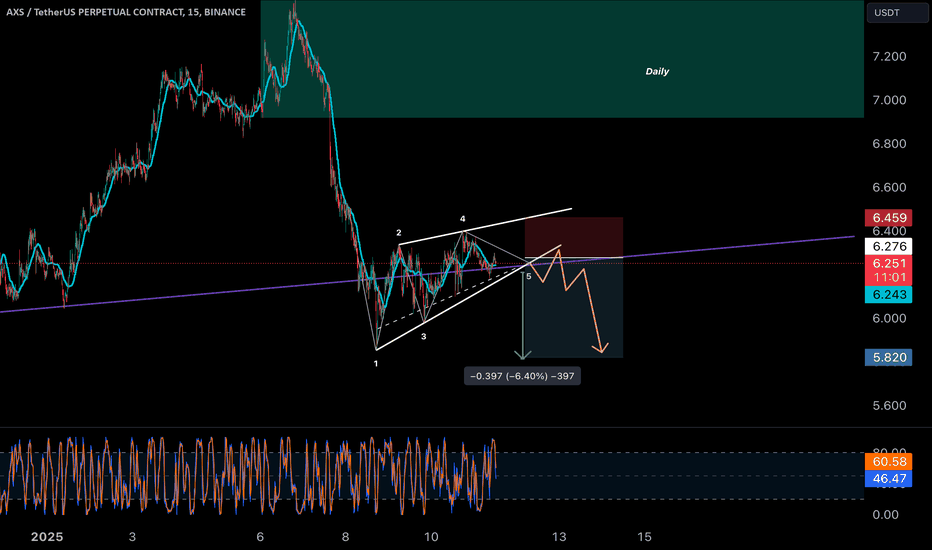
Task: Click the date label 3 on time axis
Action: coord(132,537)
